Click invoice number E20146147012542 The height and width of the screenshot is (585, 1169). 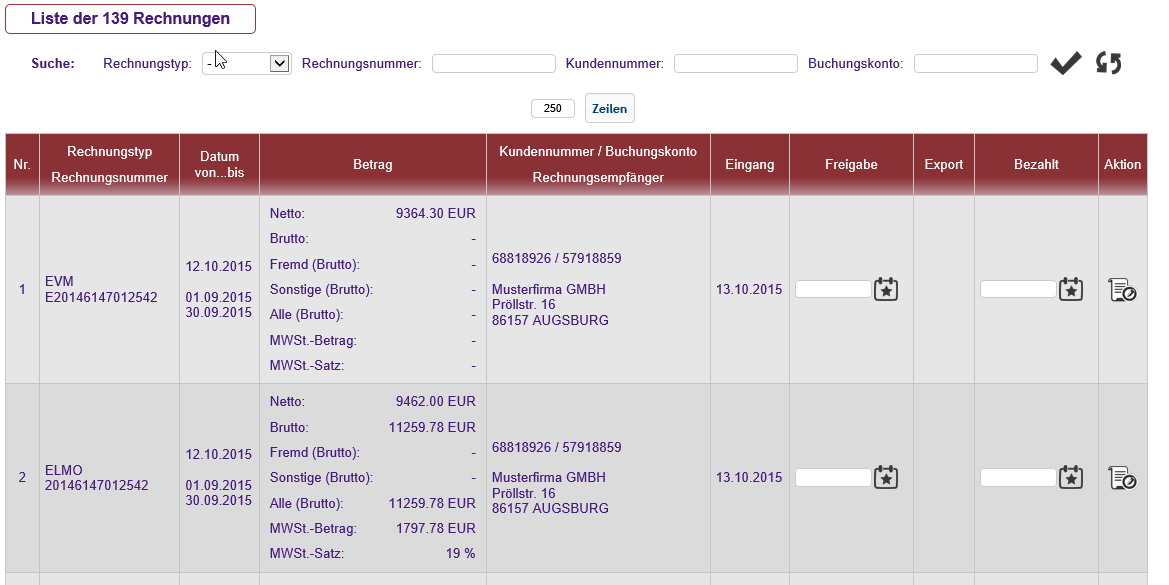pyautogui.click(x=101, y=297)
